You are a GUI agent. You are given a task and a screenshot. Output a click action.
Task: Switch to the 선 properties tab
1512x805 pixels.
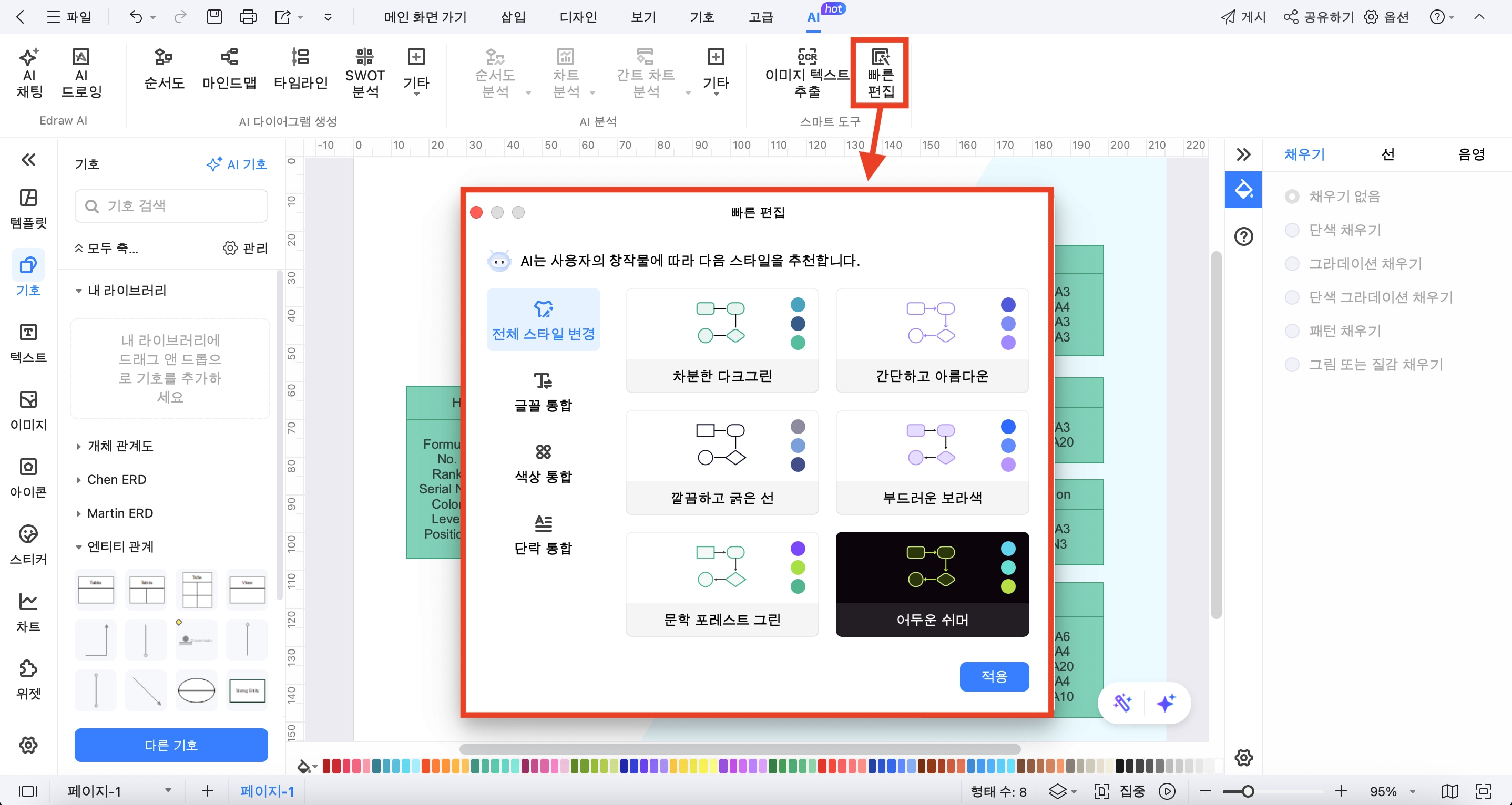pyautogui.click(x=1387, y=154)
